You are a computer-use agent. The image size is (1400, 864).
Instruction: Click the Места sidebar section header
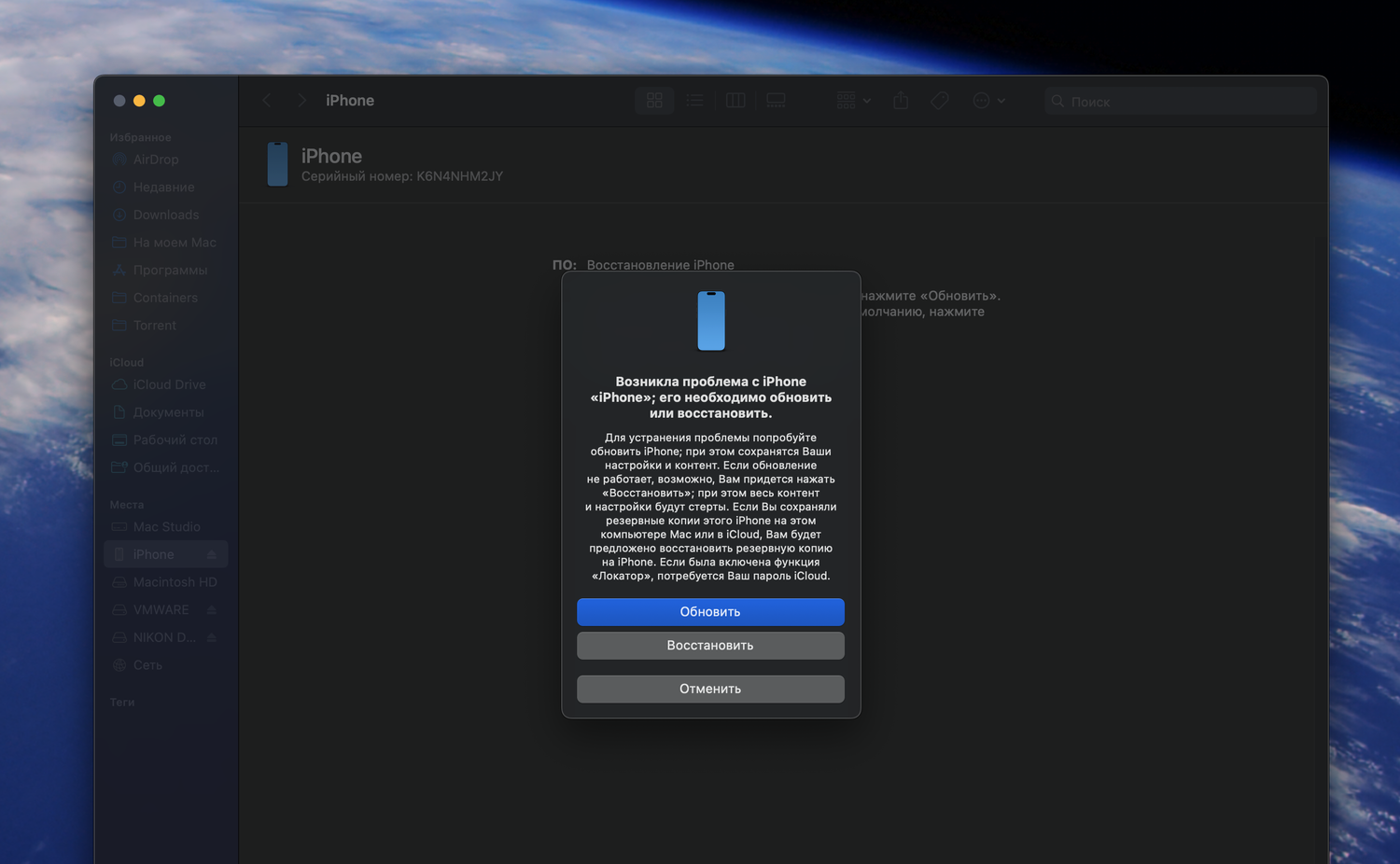(x=127, y=505)
